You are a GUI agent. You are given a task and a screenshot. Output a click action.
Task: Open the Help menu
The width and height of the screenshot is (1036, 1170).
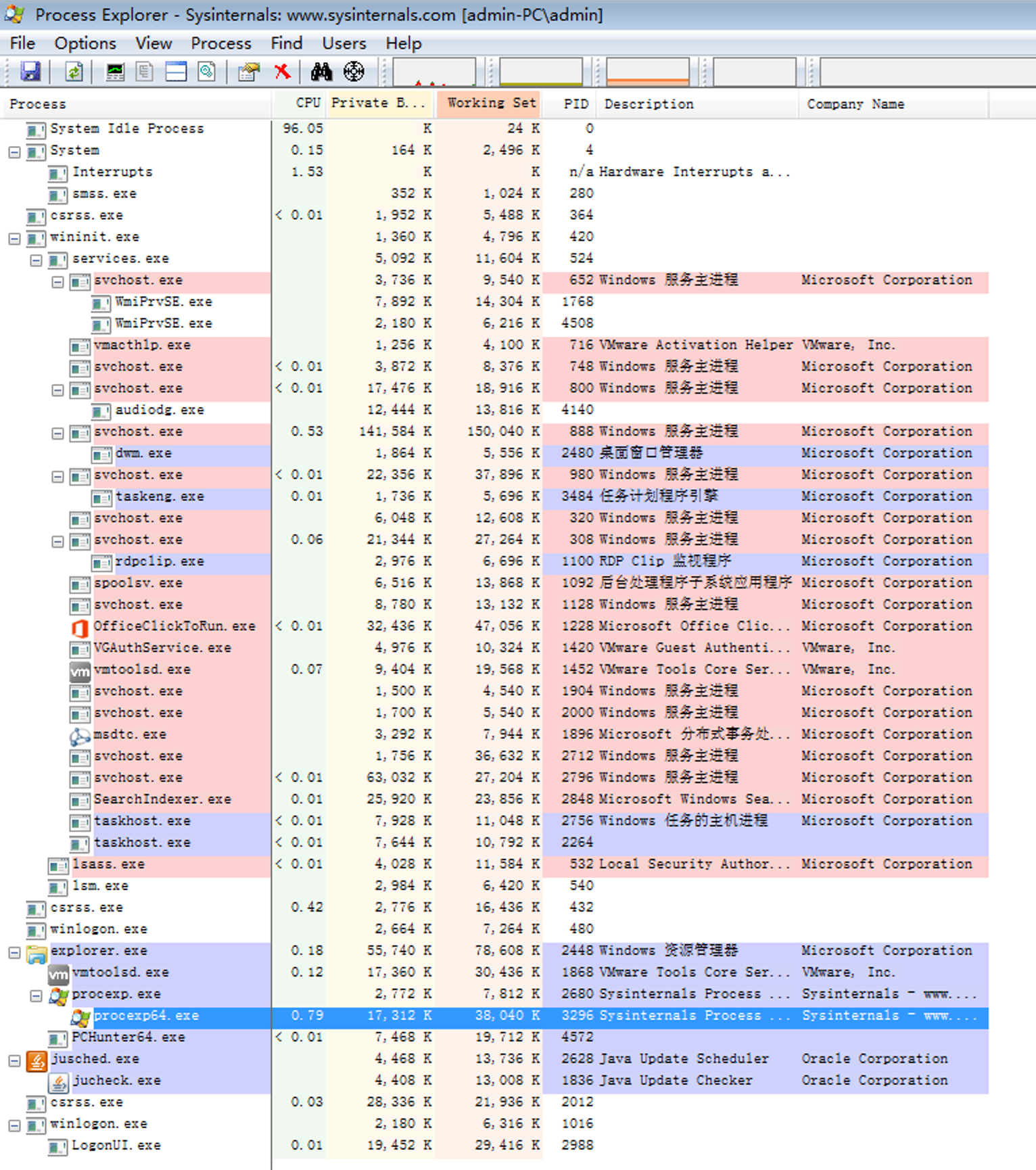tap(404, 43)
